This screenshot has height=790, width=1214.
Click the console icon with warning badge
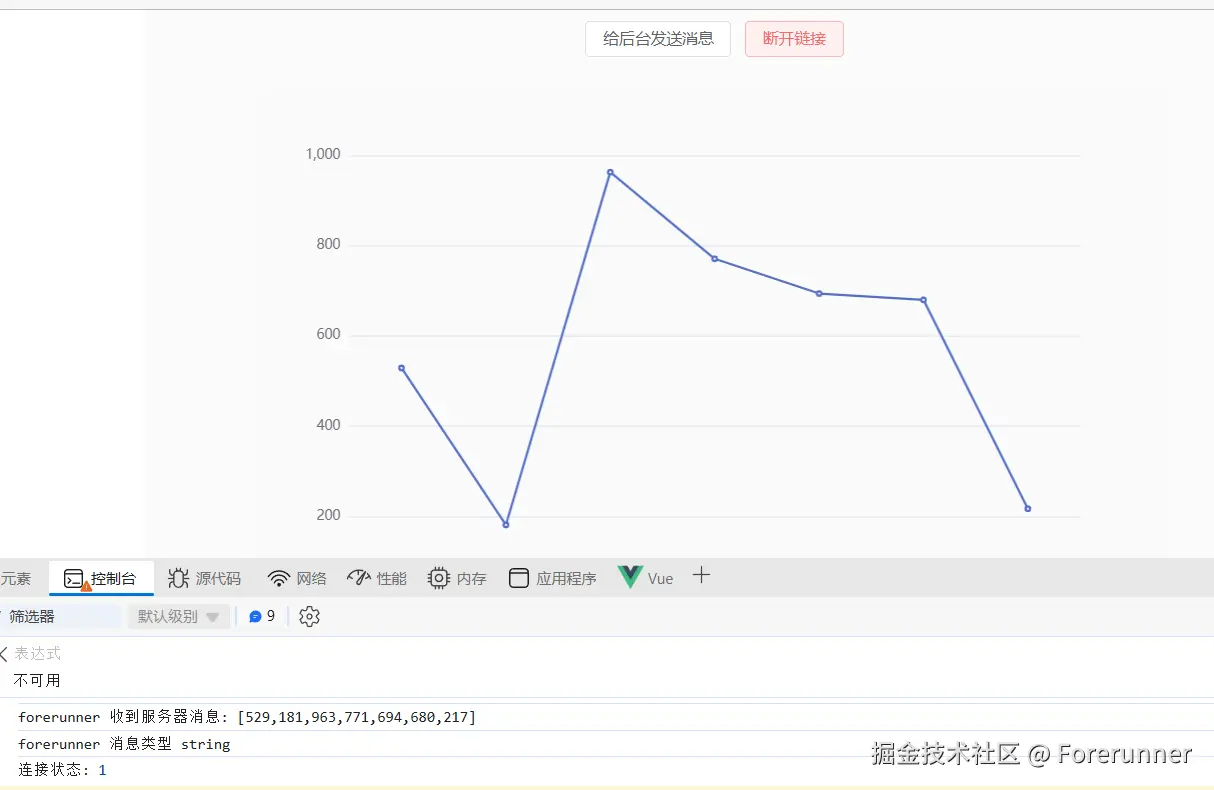[x=75, y=579]
